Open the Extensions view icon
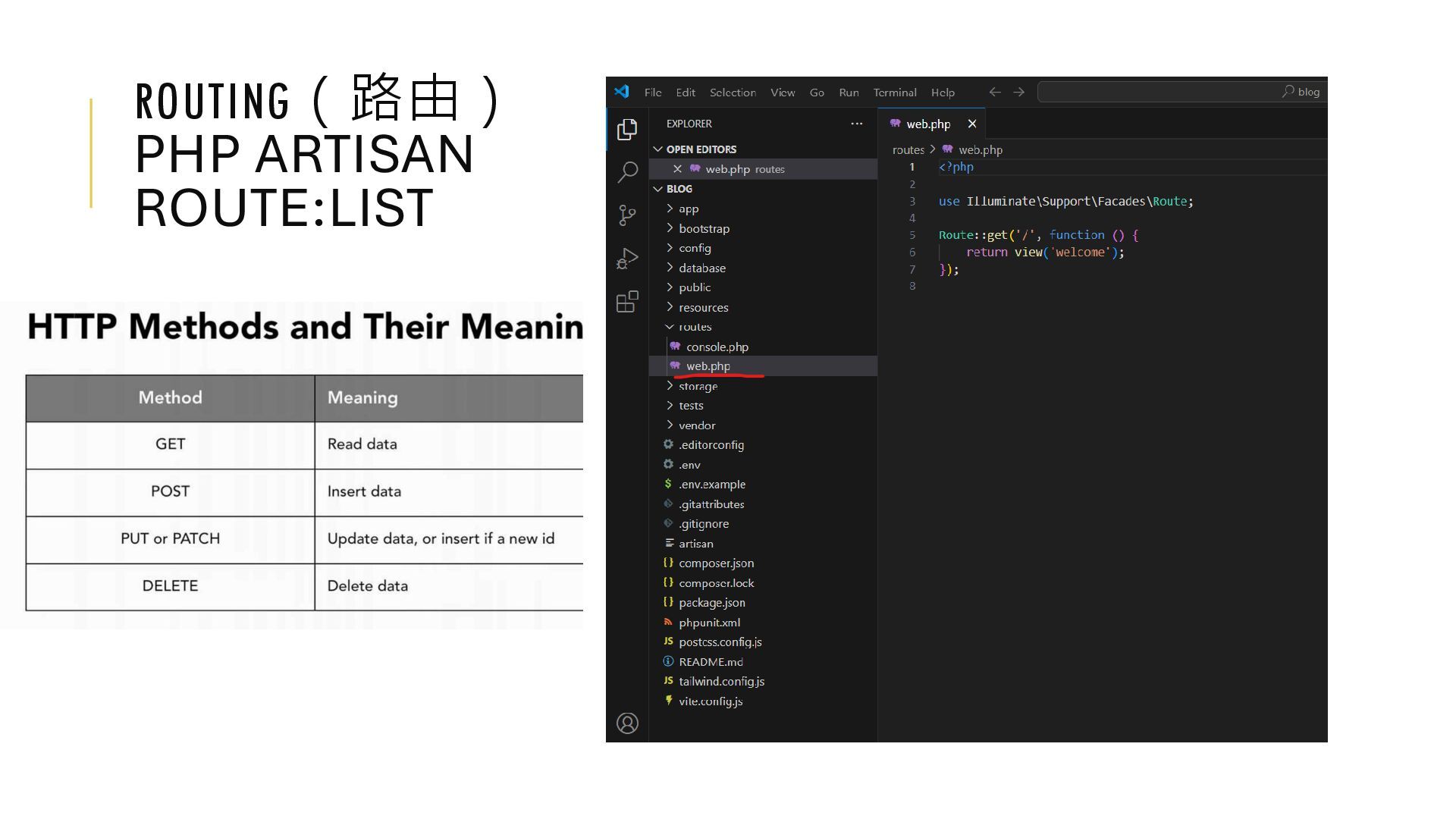 pyautogui.click(x=627, y=302)
